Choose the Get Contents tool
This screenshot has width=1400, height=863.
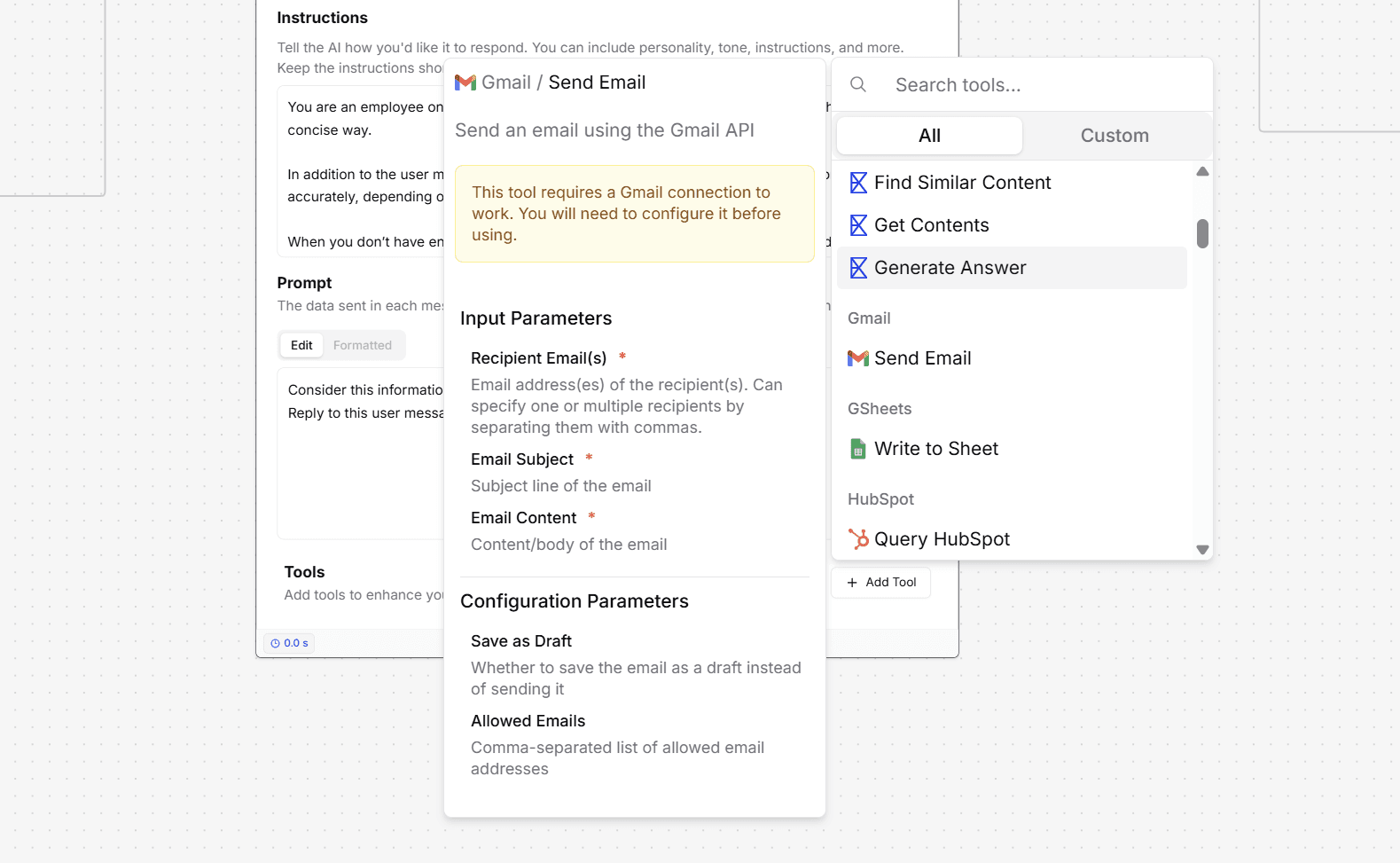pyautogui.click(x=1012, y=225)
